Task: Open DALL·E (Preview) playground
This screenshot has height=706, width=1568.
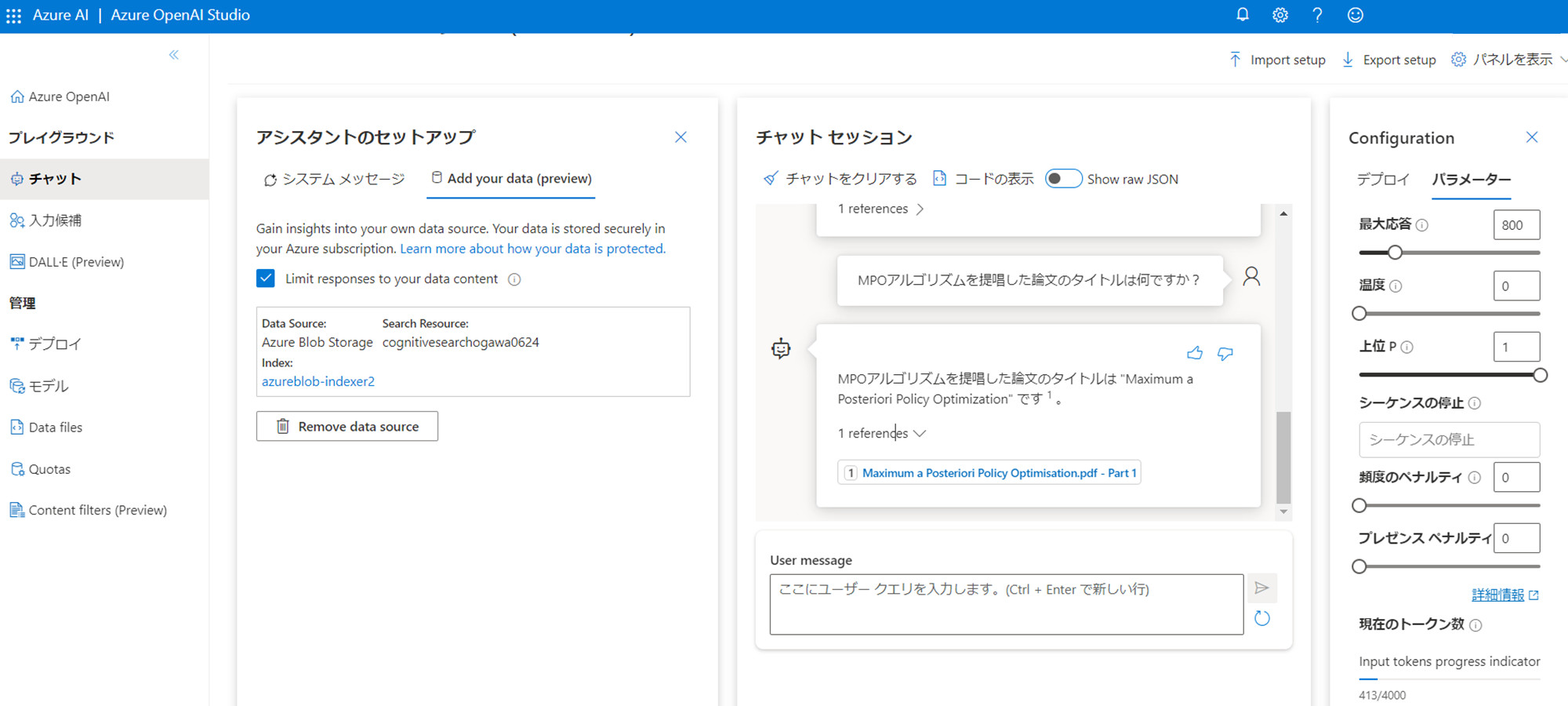Action: coord(67,262)
